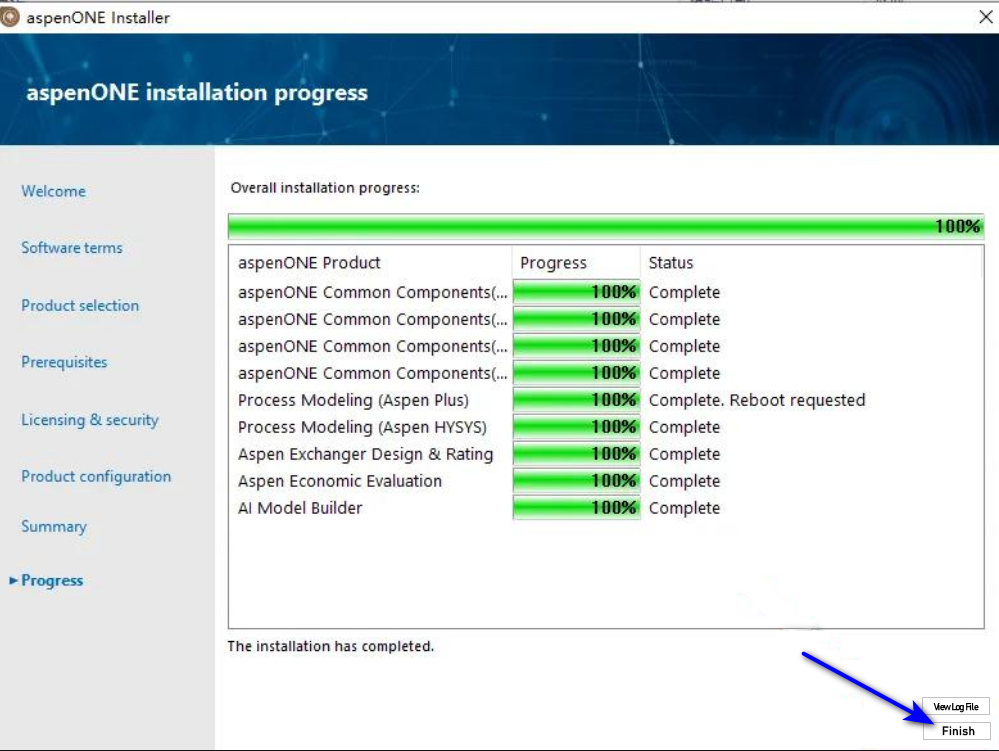The height and width of the screenshot is (751, 999).
Task: Click the Aspen HYSYS row progress bar
Action: pyautogui.click(x=577, y=427)
